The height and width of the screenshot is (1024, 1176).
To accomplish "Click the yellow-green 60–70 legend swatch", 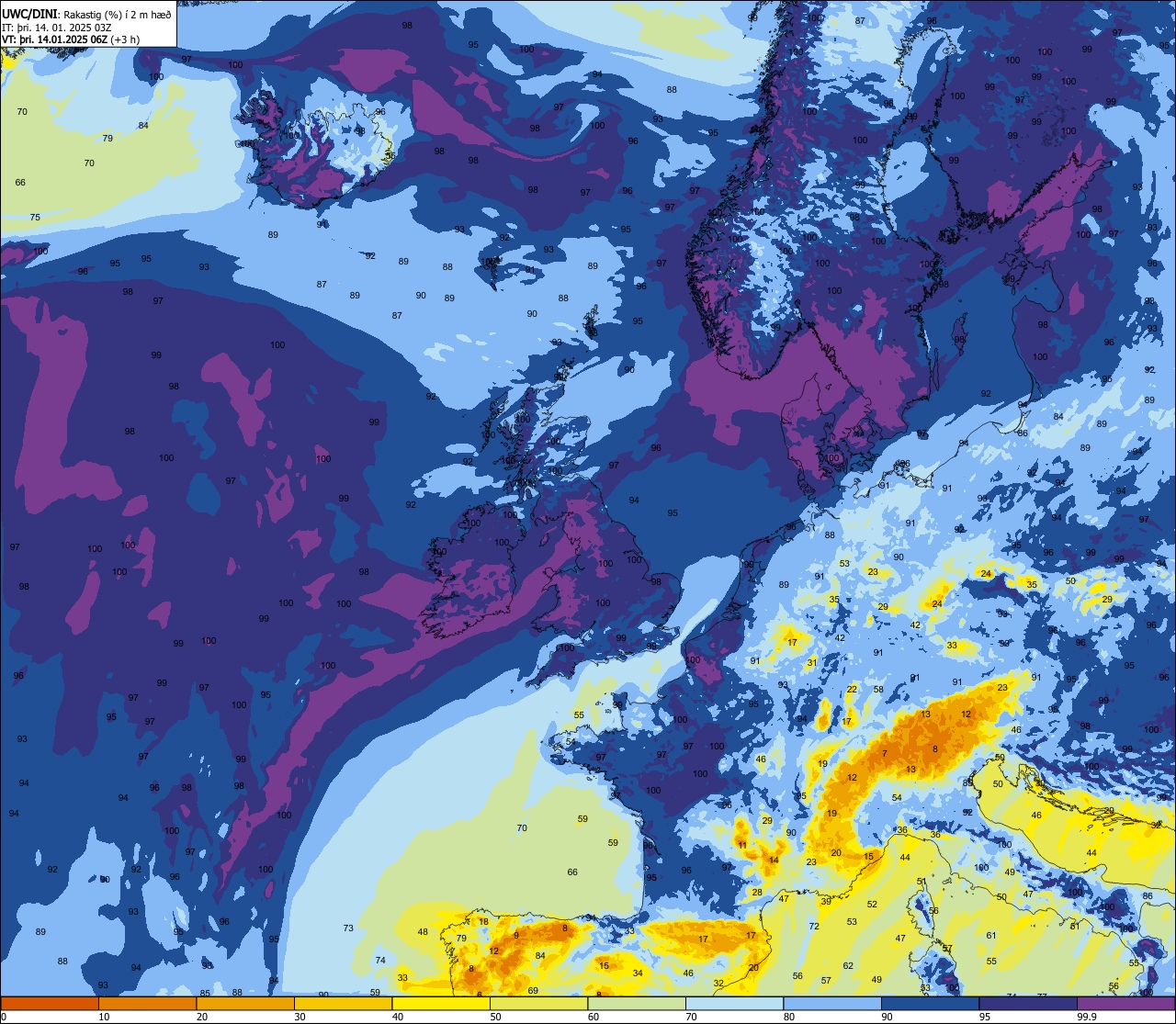I will click(x=637, y=1003).
